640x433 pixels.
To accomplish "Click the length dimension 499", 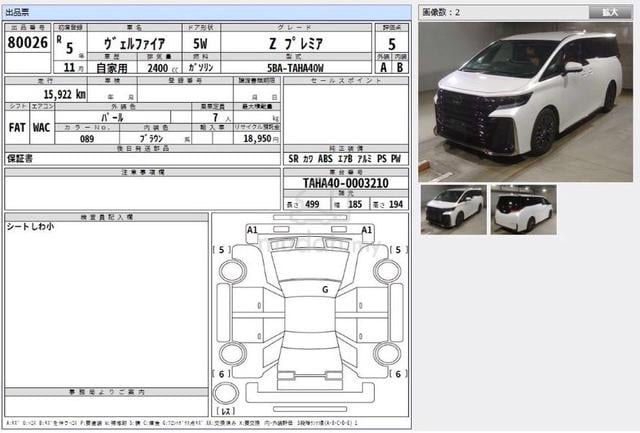I will [x=312, y=204].
